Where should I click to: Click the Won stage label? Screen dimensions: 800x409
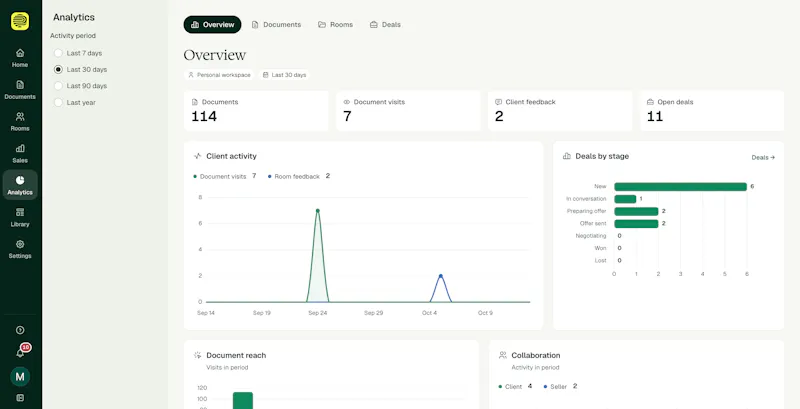click(x=601, y=248)
